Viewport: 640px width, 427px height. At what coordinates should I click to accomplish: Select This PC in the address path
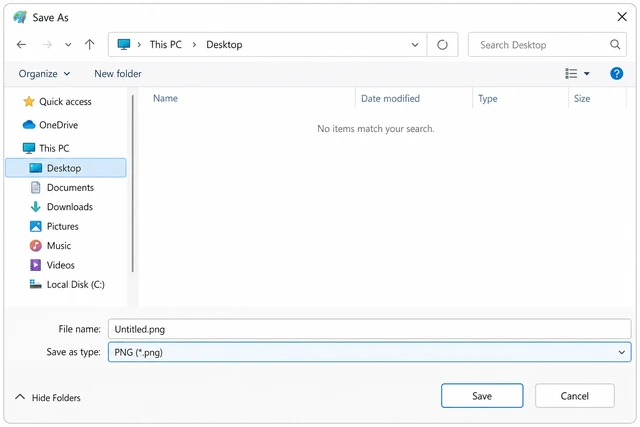(165, 44)
